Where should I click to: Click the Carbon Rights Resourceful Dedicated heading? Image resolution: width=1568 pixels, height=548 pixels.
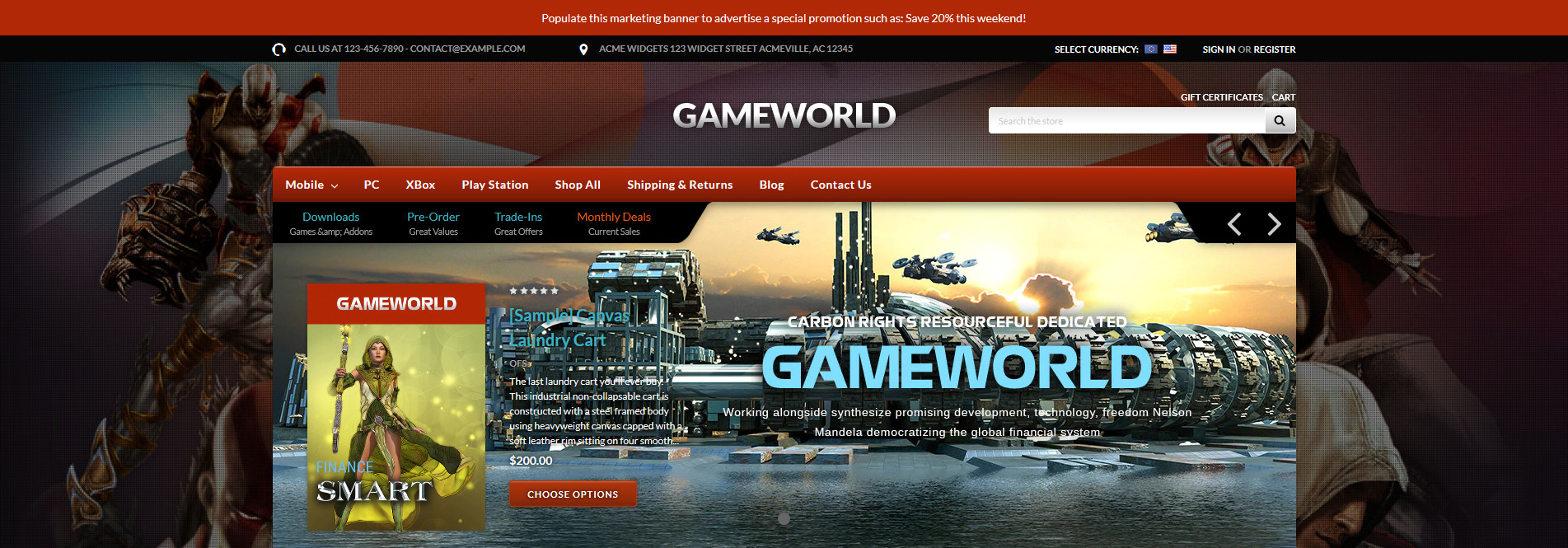[x=957, y=321]
